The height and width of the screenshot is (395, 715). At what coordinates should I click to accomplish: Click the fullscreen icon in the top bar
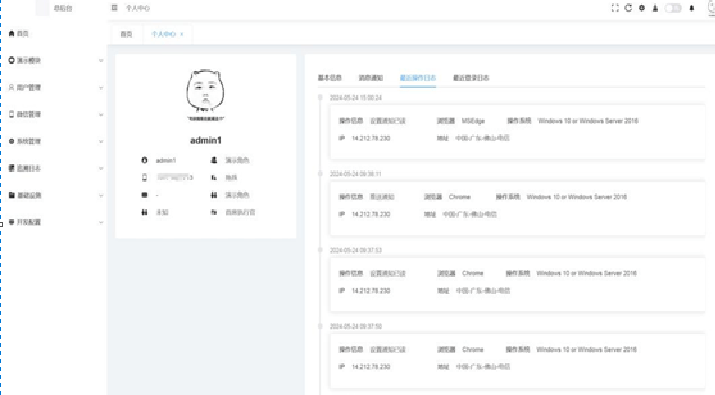click(615, 8)
